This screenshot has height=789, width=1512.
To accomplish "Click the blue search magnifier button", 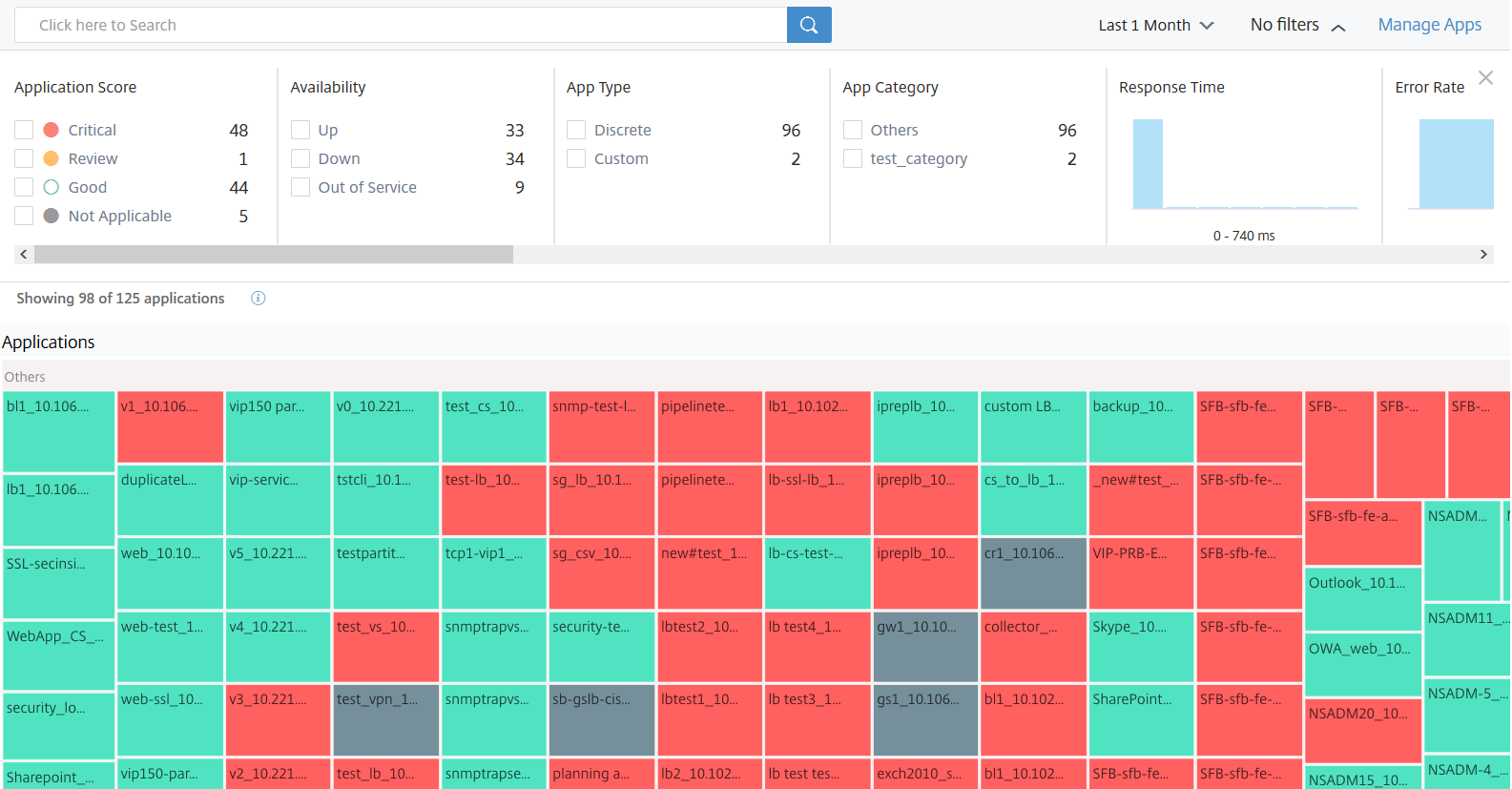I will pyautogui.click(x=809, y=25).
